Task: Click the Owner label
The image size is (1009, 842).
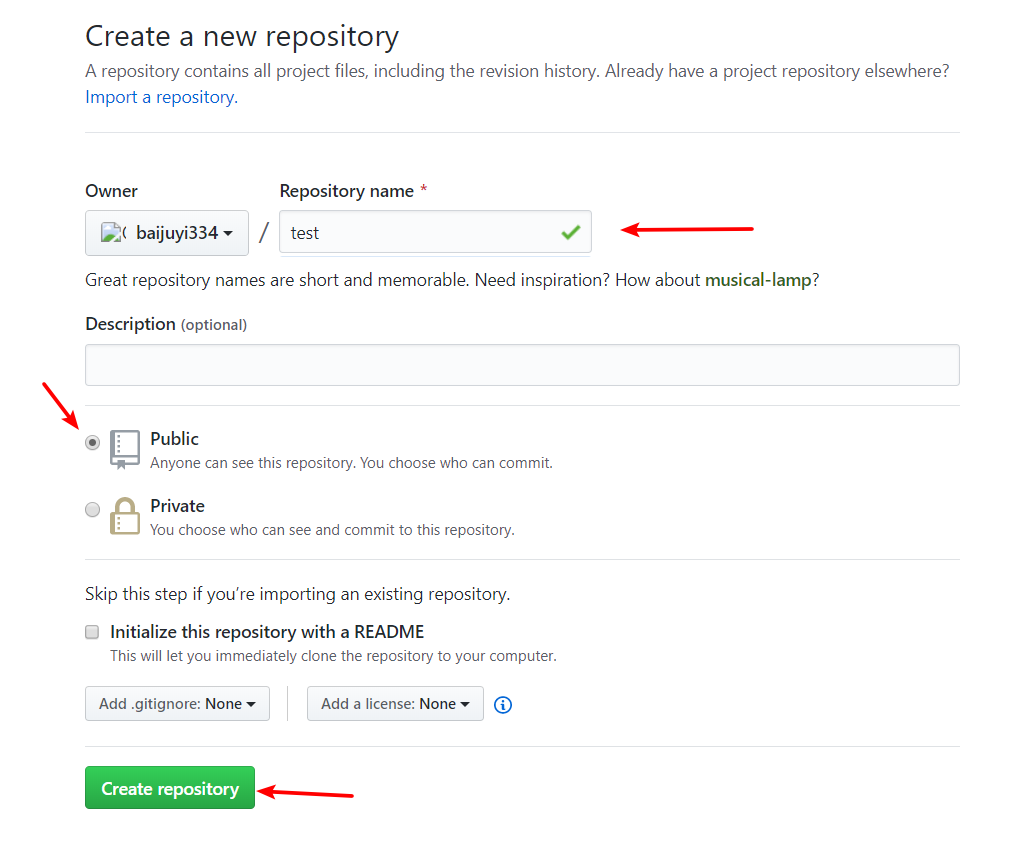Action: (111, 191)
